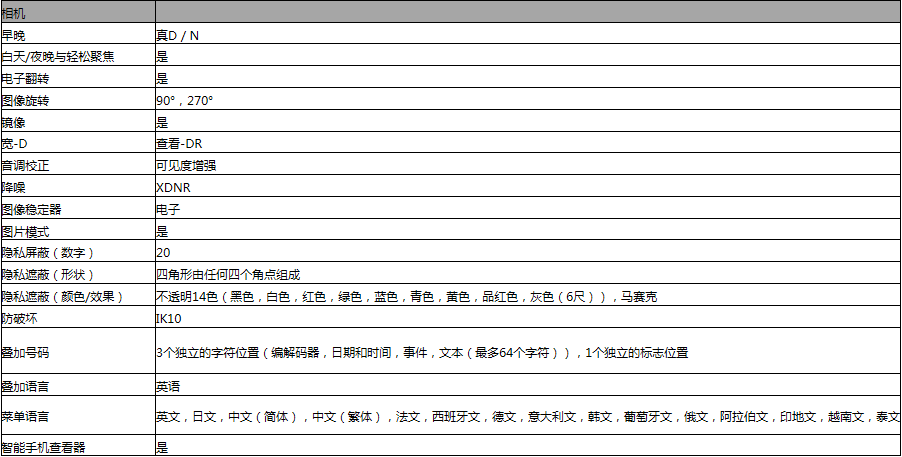This screenshot has width=902, height=457.
Task: Click the 相机 header cell
Action: point(16,12)
